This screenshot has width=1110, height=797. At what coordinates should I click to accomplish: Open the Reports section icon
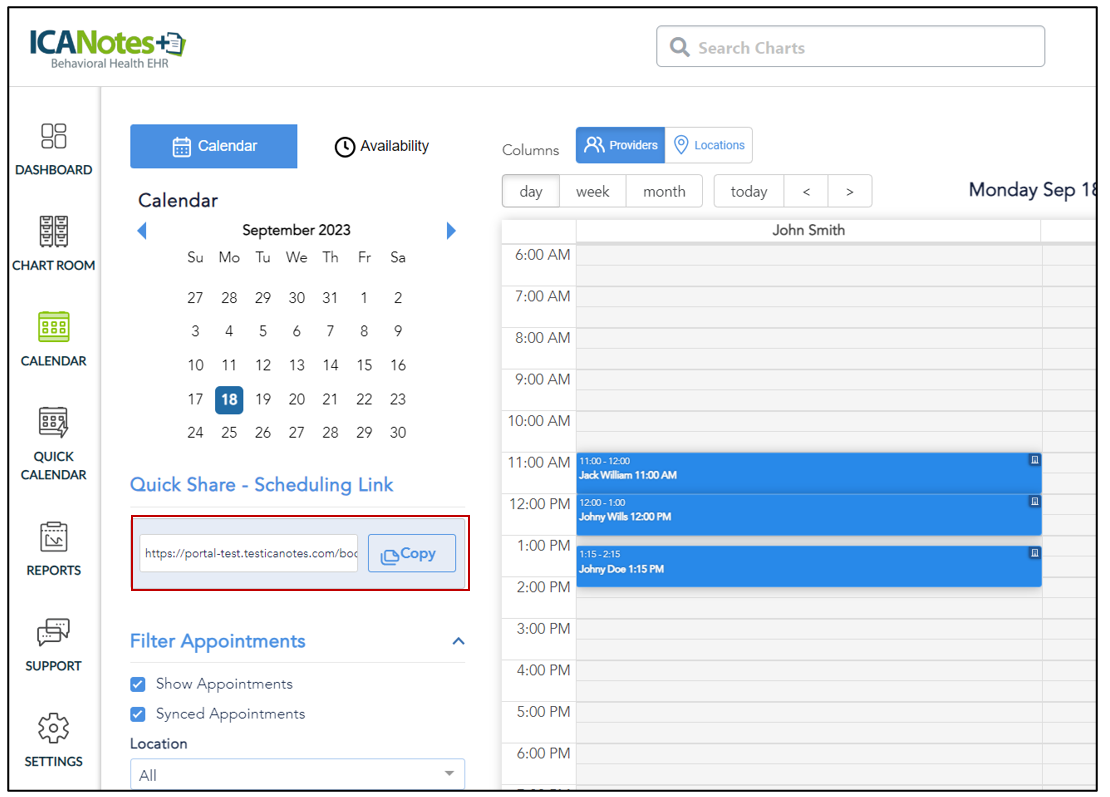53,537
